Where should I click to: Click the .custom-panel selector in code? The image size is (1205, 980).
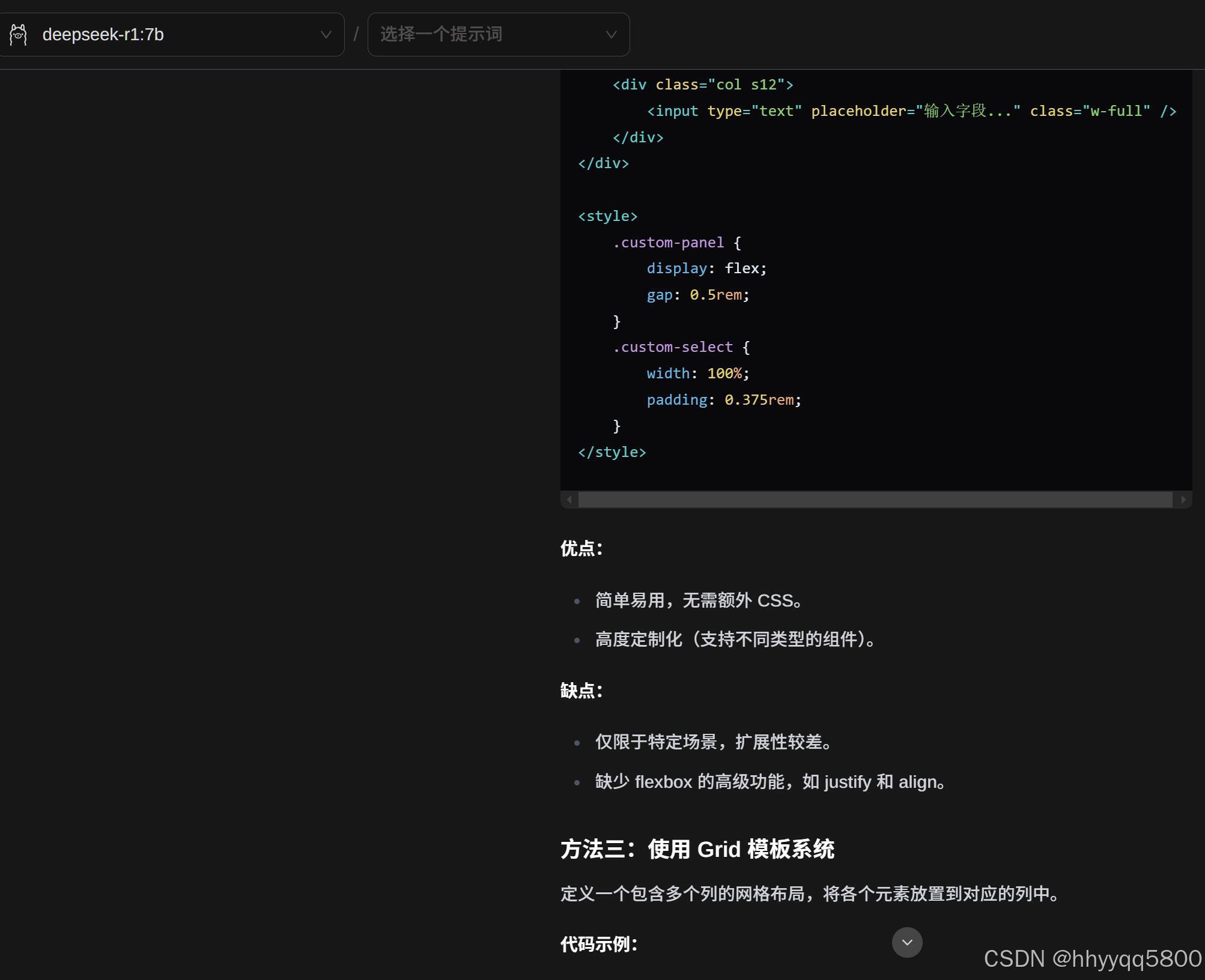pos(668,243)
